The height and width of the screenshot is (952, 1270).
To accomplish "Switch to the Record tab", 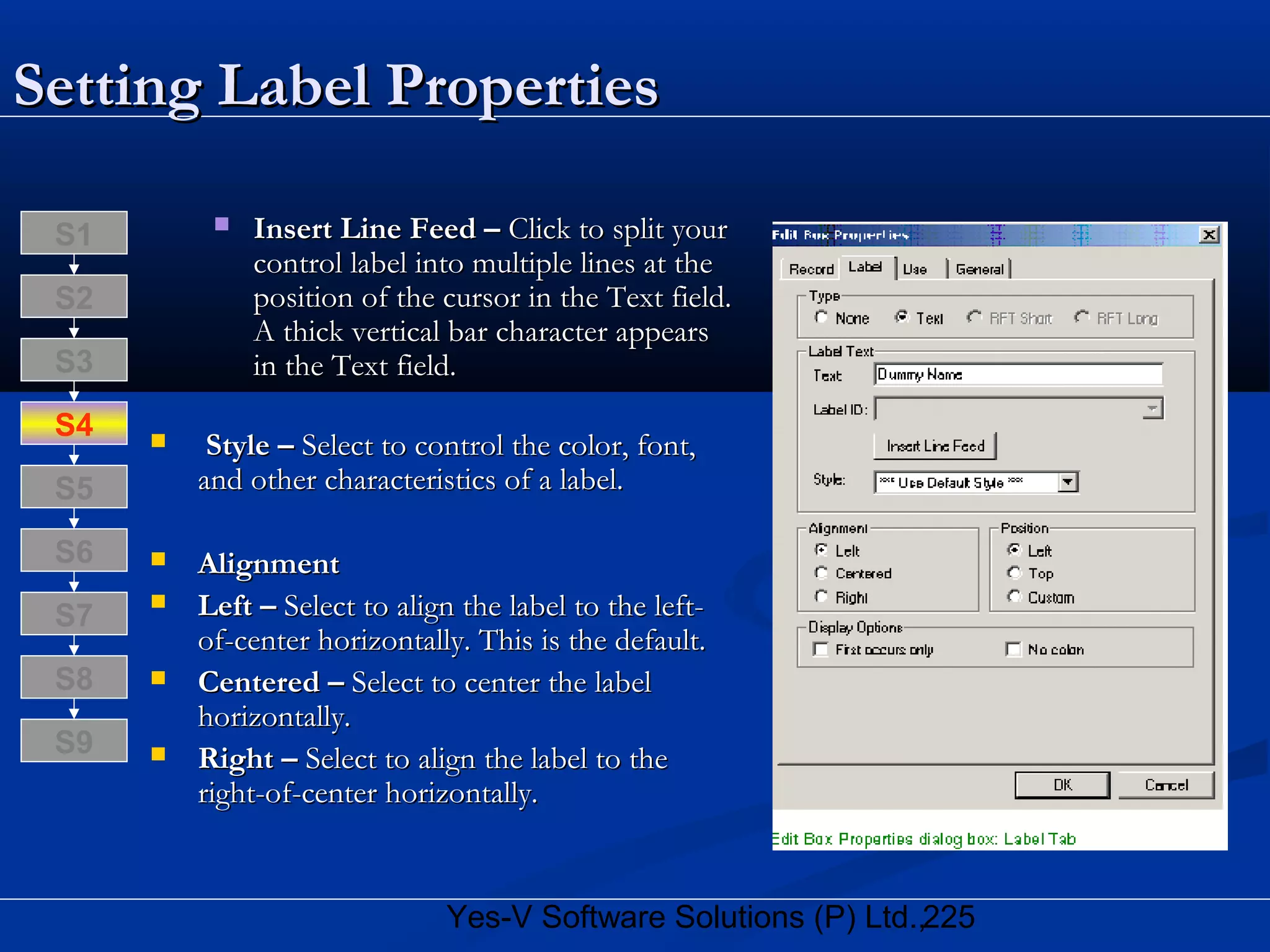I will pyautogui.click(x=810, y=269).
